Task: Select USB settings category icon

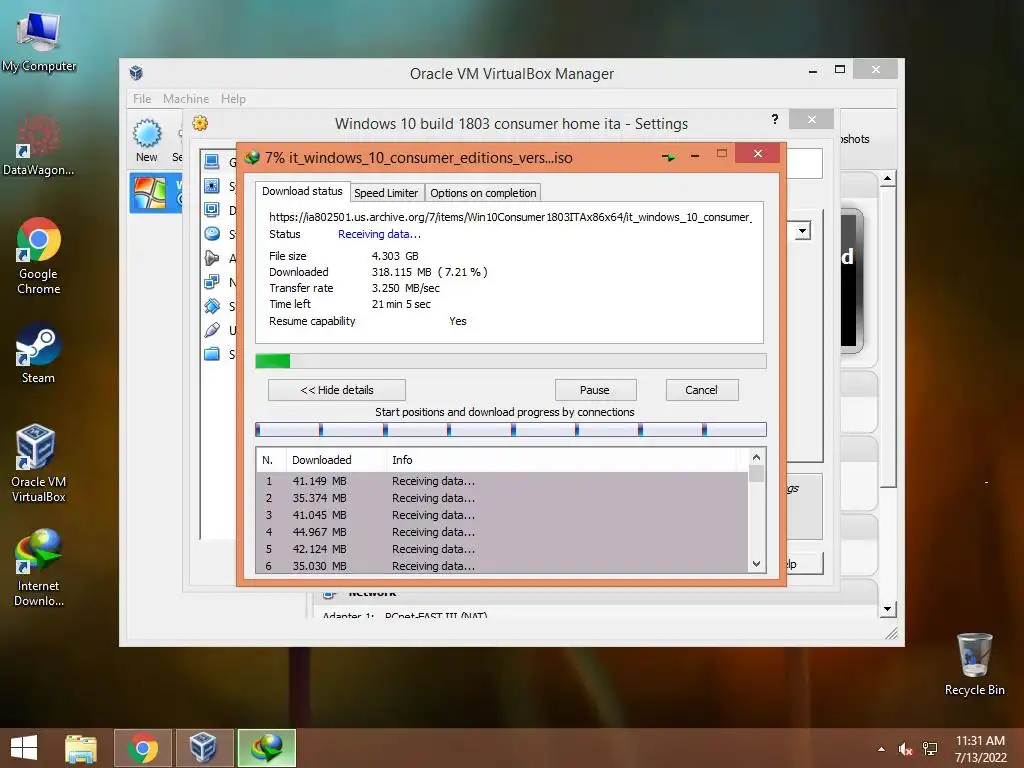Action: point(212,330)
